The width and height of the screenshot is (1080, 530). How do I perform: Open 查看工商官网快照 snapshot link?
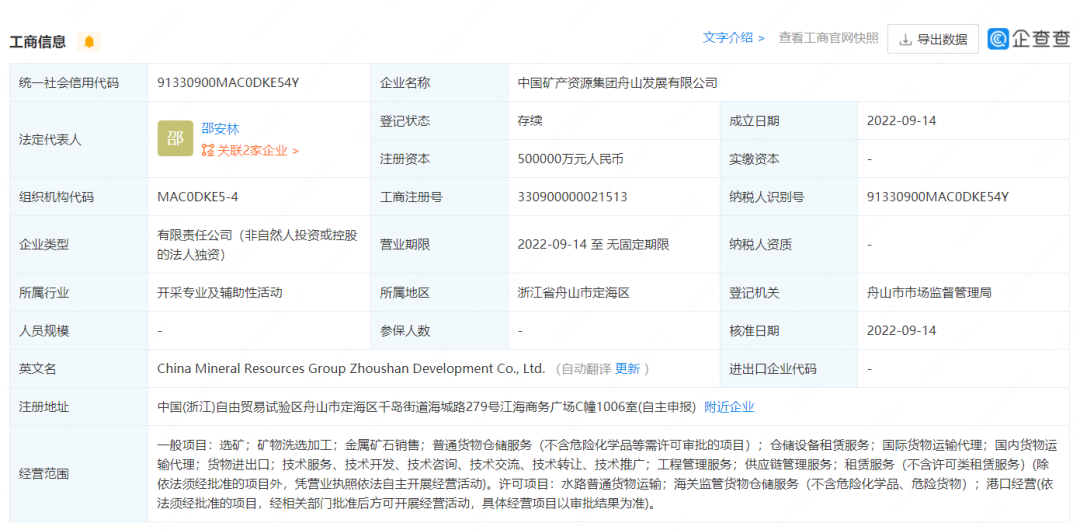pyautogui.click(x=828, y=38)
